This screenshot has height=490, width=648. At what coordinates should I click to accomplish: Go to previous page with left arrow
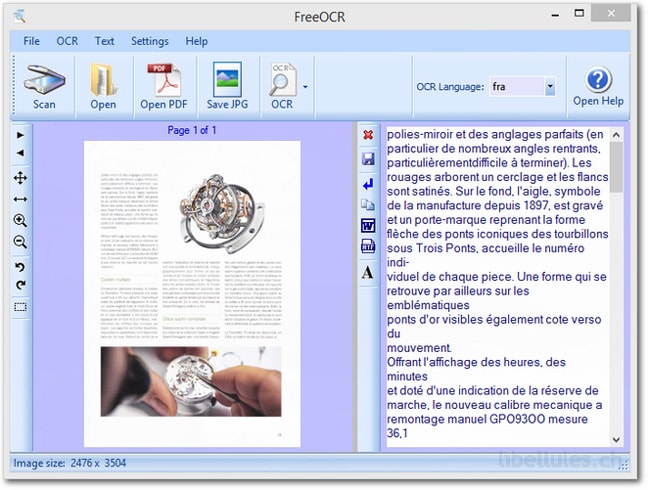(x=20, y=153)
